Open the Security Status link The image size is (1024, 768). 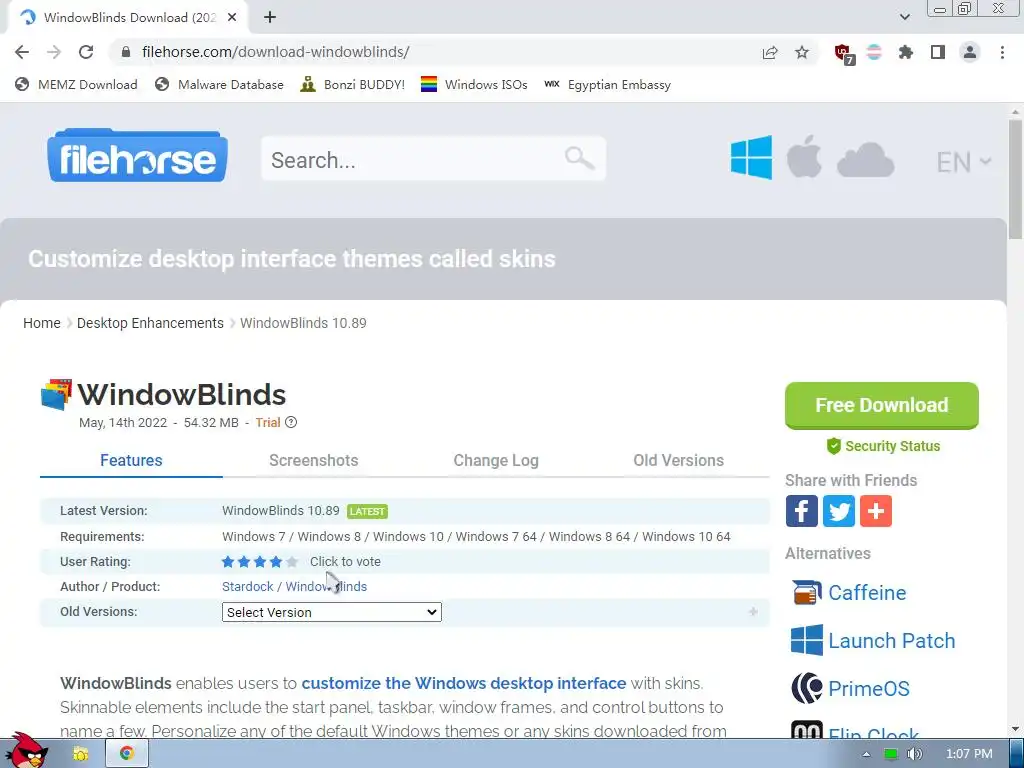884,446
